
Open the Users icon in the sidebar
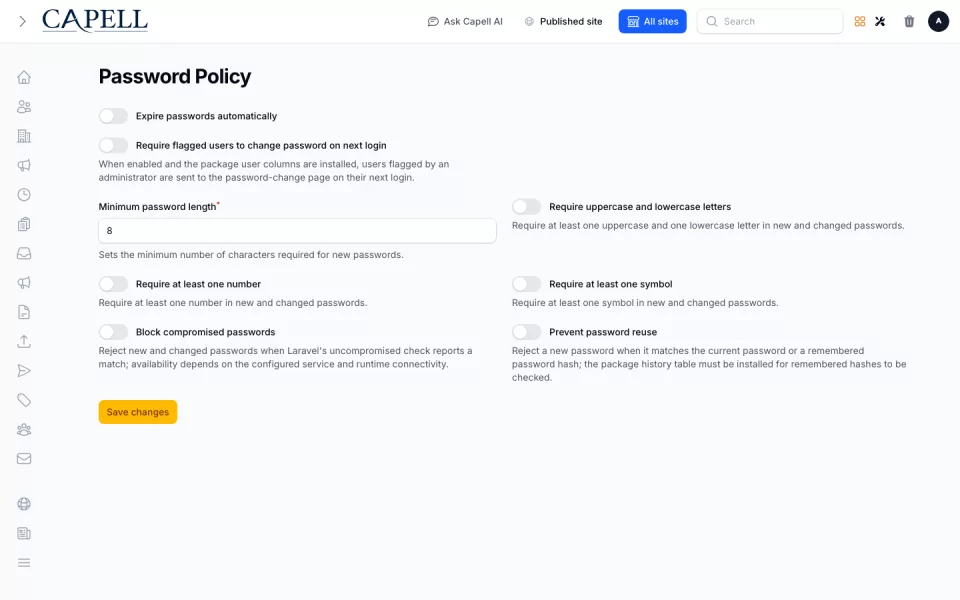(24, 107)
